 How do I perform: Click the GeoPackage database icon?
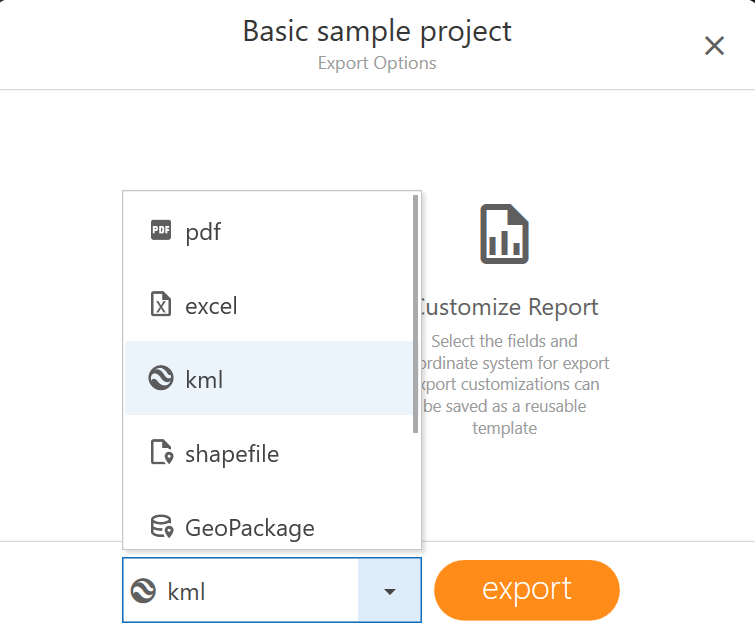pyautogui.click(x=161, y=527)
